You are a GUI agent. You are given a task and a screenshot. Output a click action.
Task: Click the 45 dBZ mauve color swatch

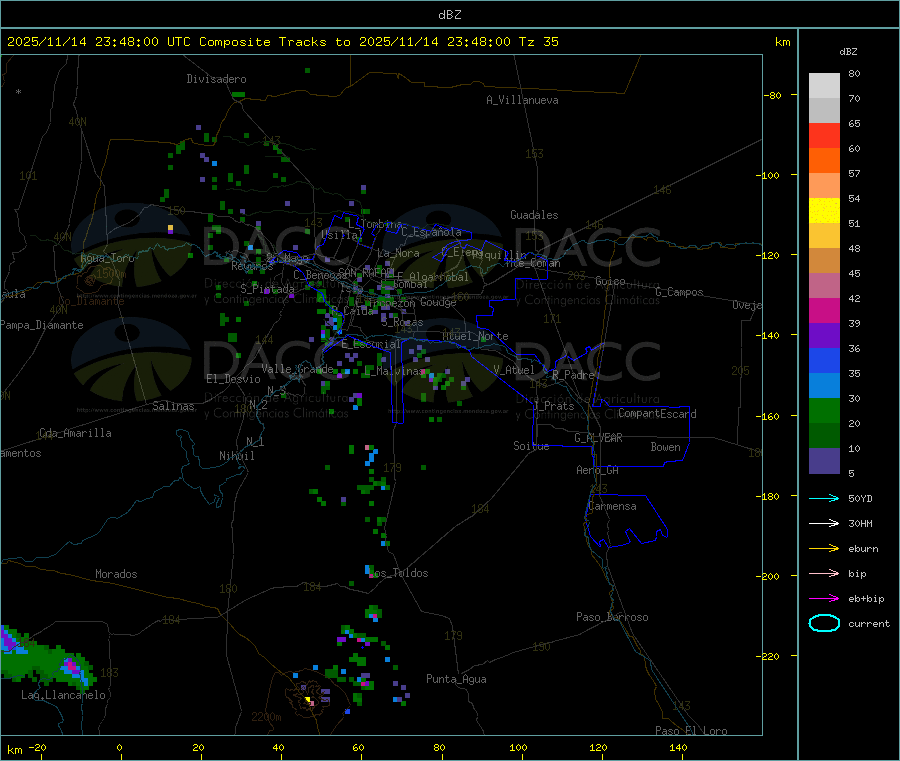[x=824, y=286]
